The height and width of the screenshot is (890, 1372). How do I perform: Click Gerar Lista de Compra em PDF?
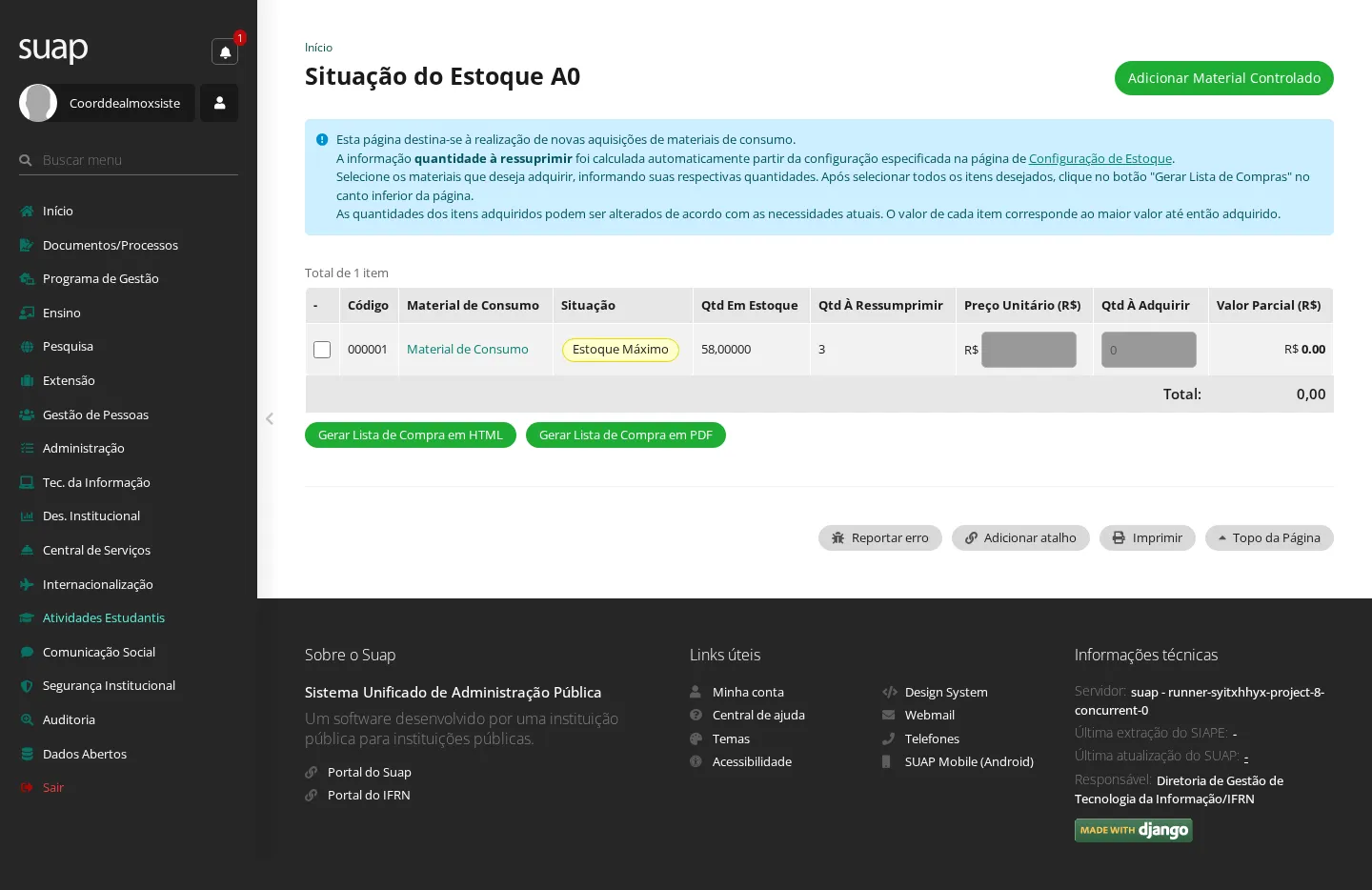click(x=625, y=435)
